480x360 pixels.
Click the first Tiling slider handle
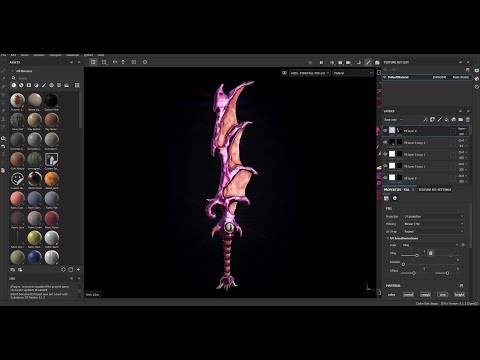tap(417, 256)
